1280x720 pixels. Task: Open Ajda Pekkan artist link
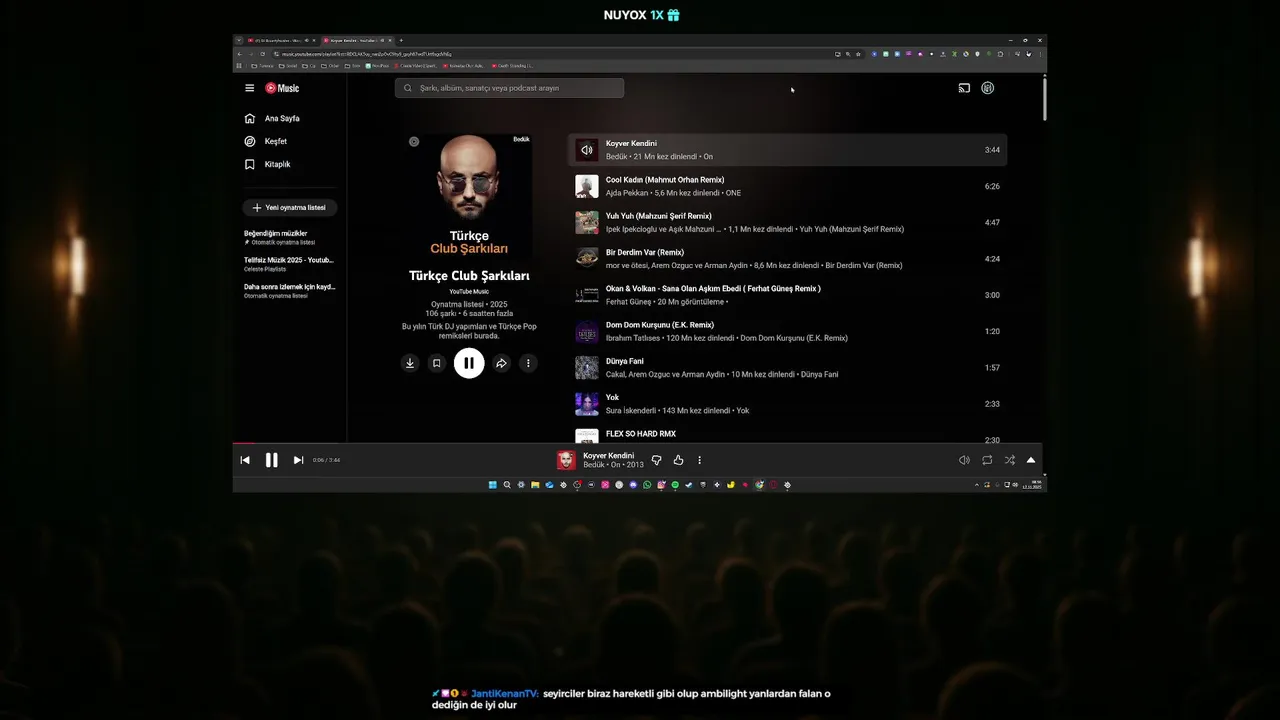627,193
